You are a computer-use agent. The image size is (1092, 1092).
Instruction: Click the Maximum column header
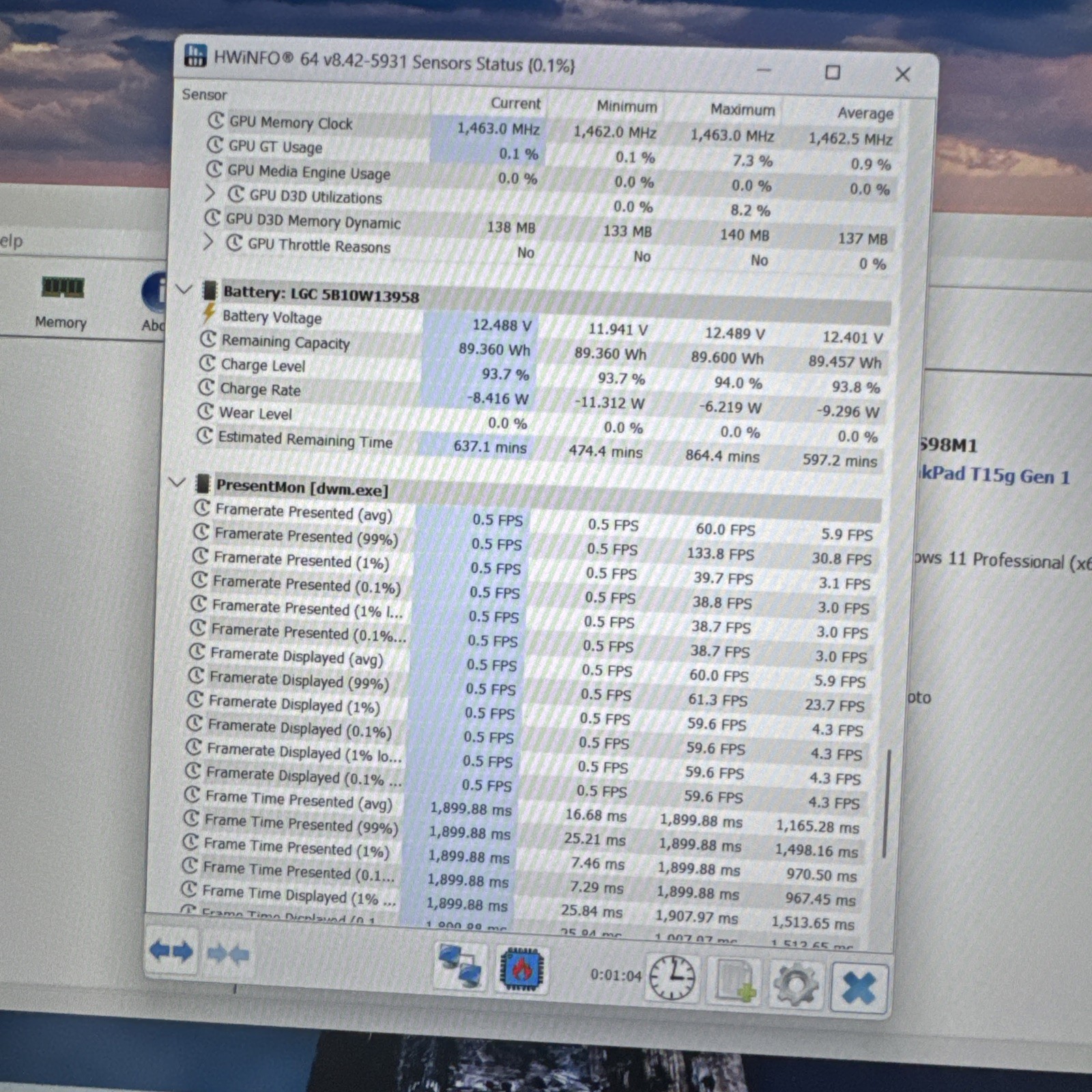(x=743, y=109)
